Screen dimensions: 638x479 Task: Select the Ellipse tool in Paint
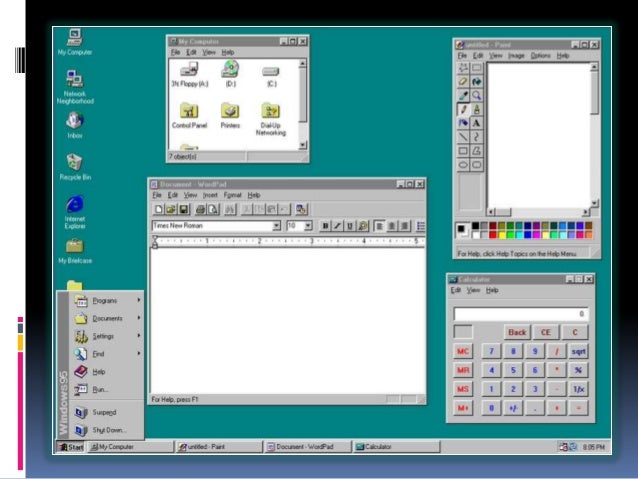pyautogui.click(x=463, y=164)
